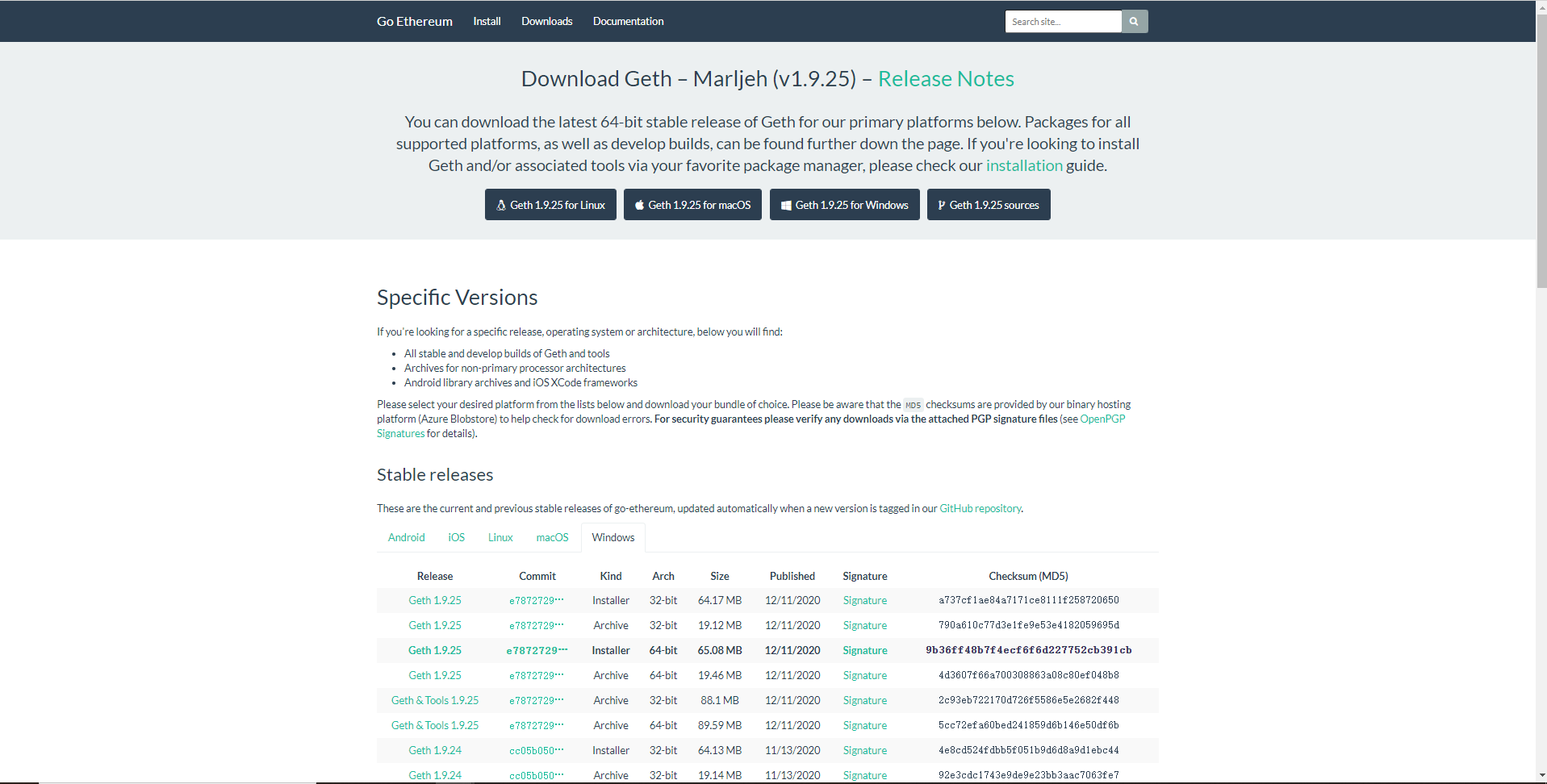Download Geth 1.9.25 for macOS
The height and width of the screenshot is (784, 1547).
(692, 205)
